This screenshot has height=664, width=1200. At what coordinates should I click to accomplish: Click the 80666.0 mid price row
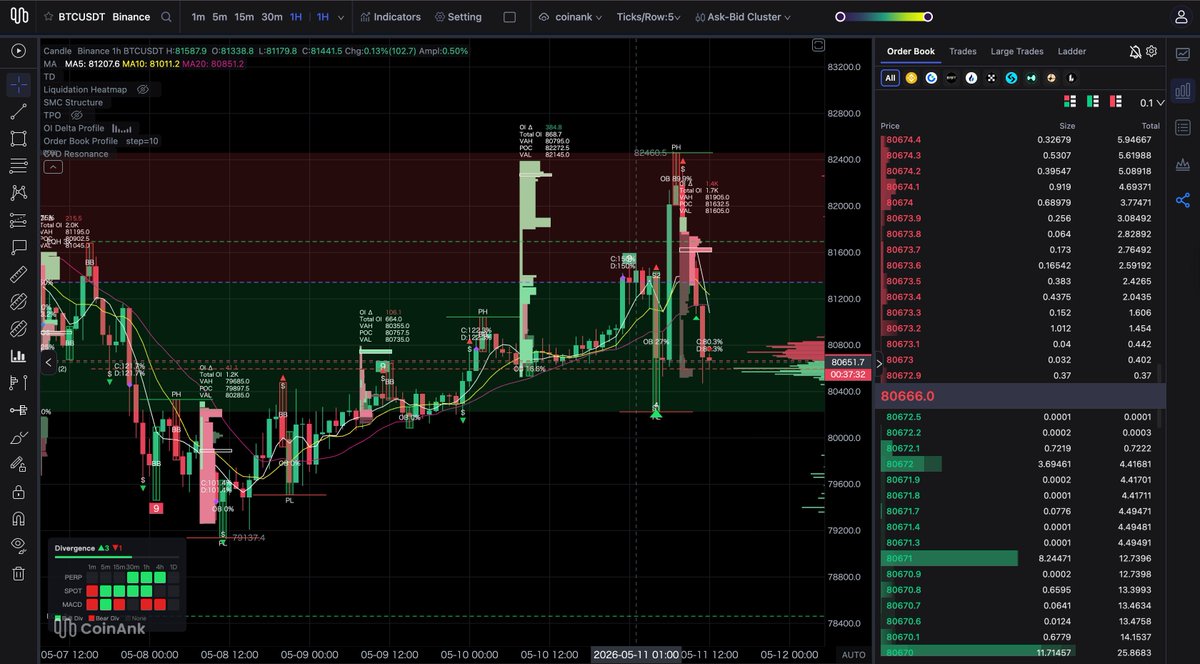1020,396
